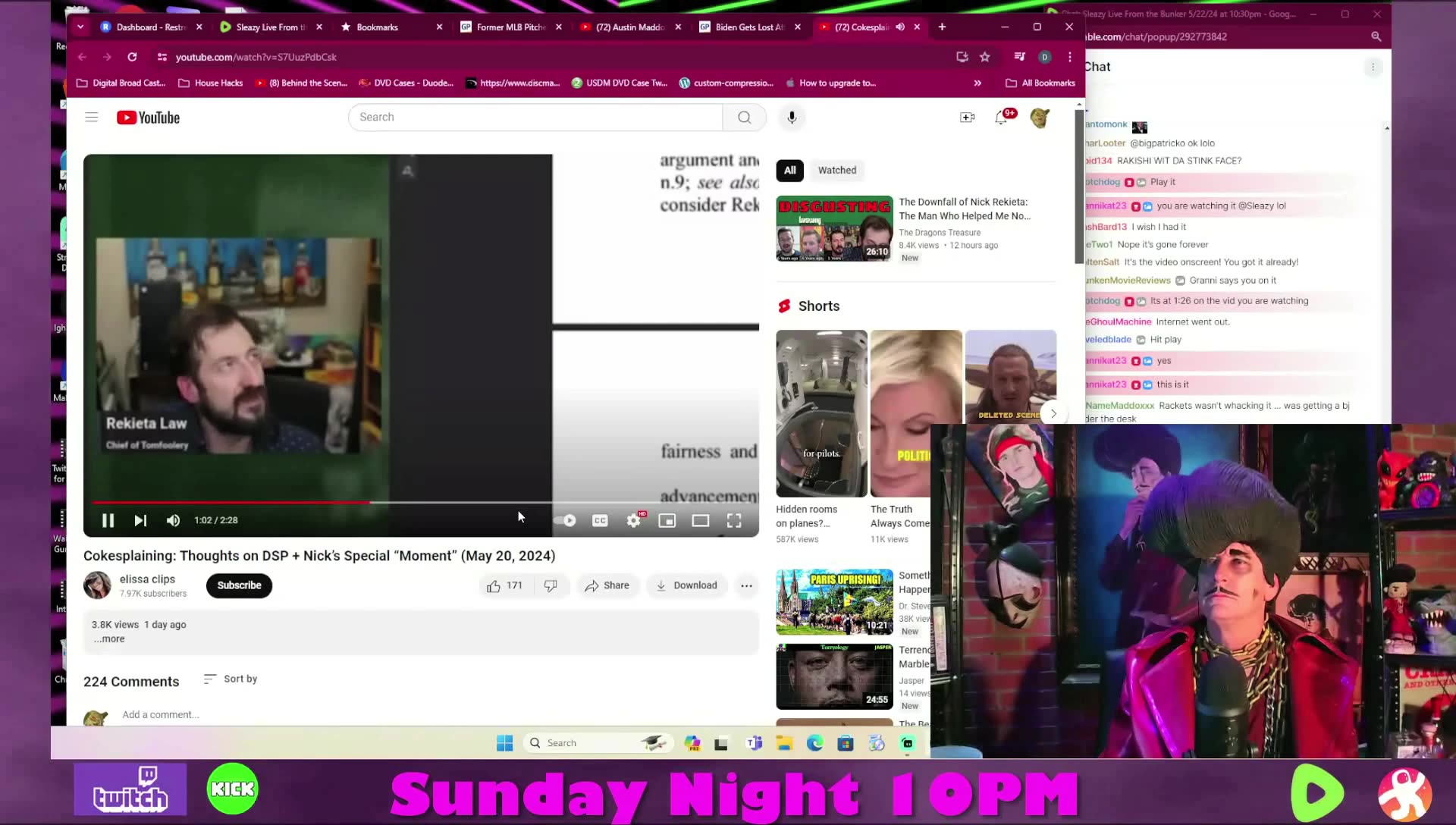This screenshot has height=825, width=1456.
Task: Start a voice search with the microphone
Action: pos(792,117)
